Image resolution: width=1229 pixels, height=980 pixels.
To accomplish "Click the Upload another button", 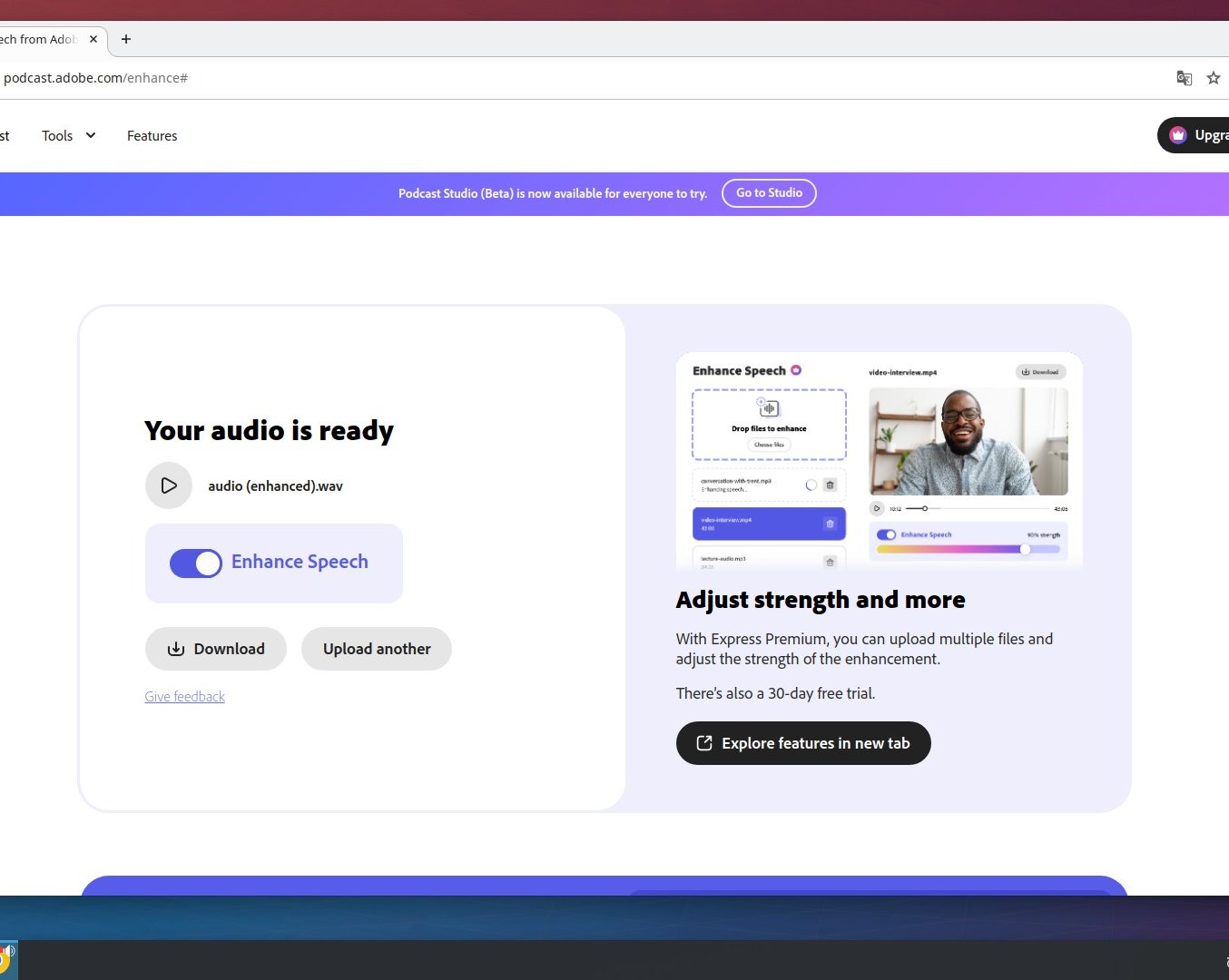I will point(377,649).
